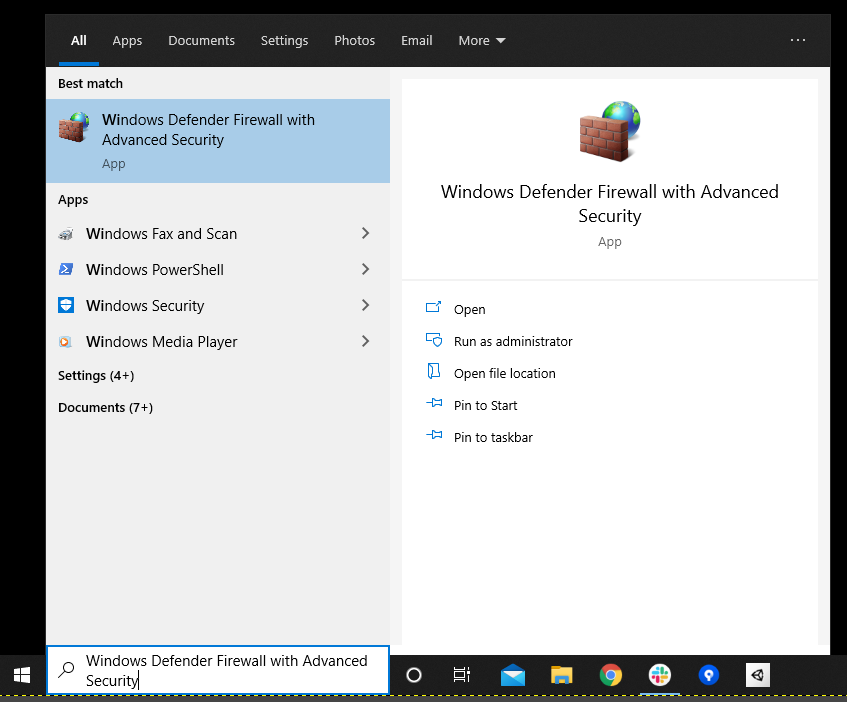
Task: Click the Windows Security shield icon
Action: tap(66, 305)
